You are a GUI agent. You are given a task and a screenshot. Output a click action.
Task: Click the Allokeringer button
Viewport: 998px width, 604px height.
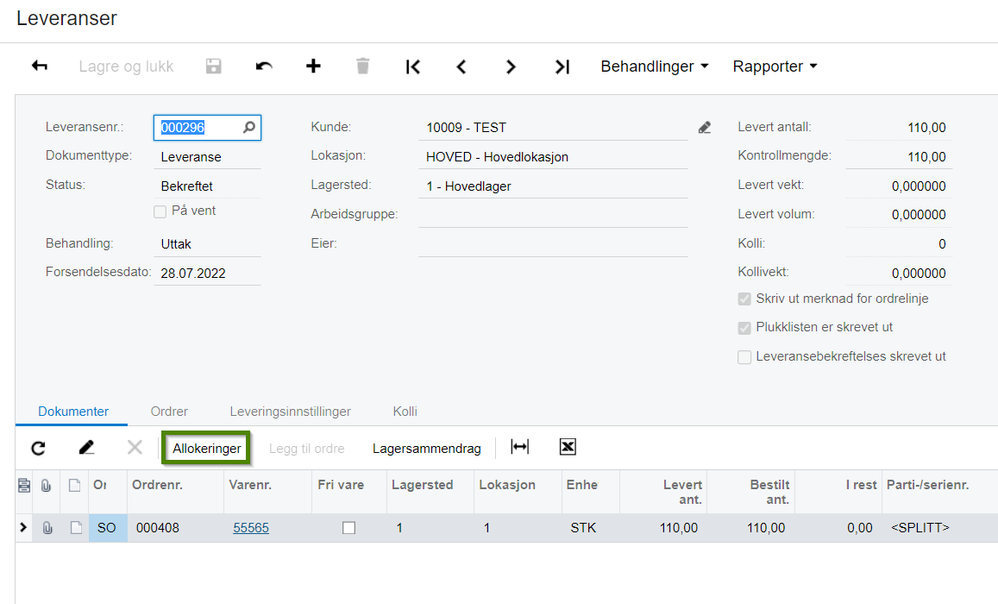point(206,448)
